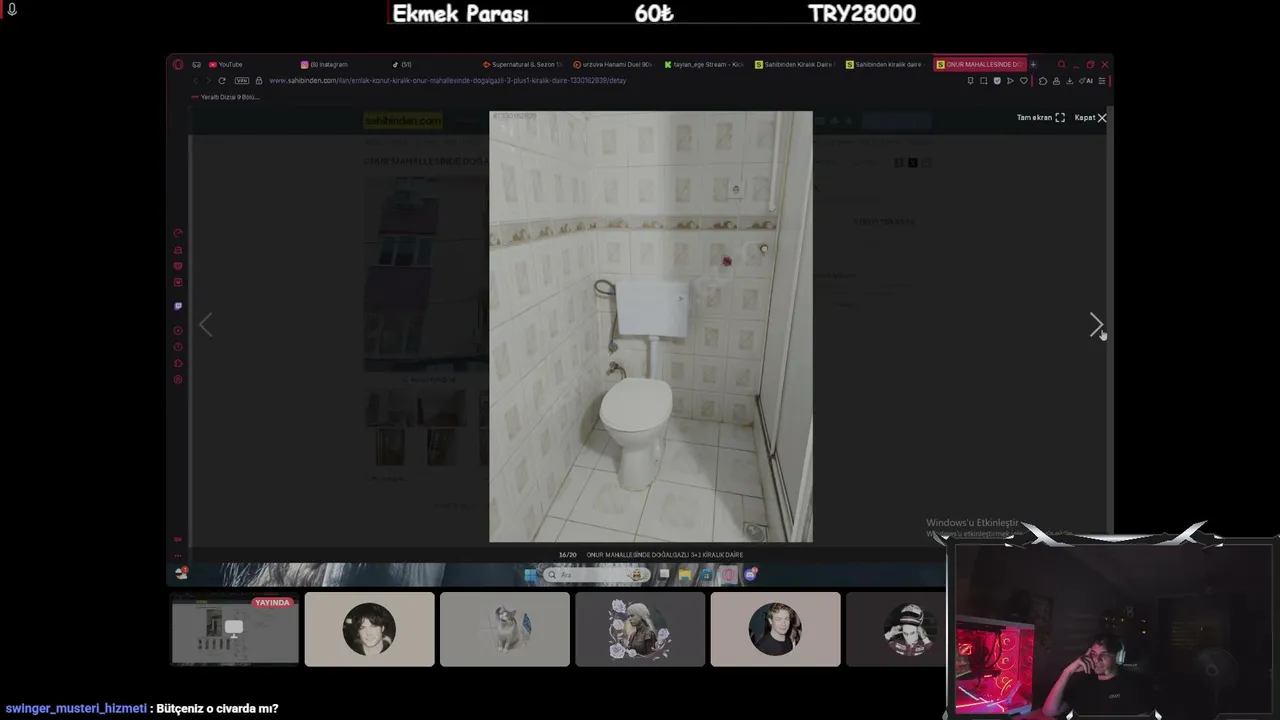This screenshot has height=720, width=1280.
Task: Click the microphone icon on the stream overlay
Action: (12, 9)
